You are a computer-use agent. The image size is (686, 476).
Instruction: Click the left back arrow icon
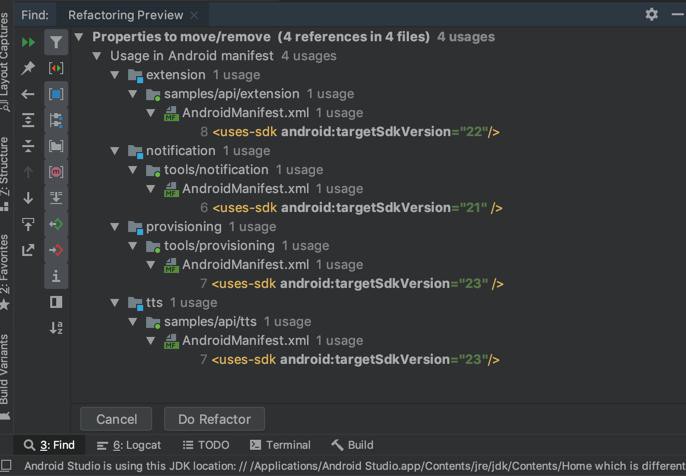(x=28, y=94)
